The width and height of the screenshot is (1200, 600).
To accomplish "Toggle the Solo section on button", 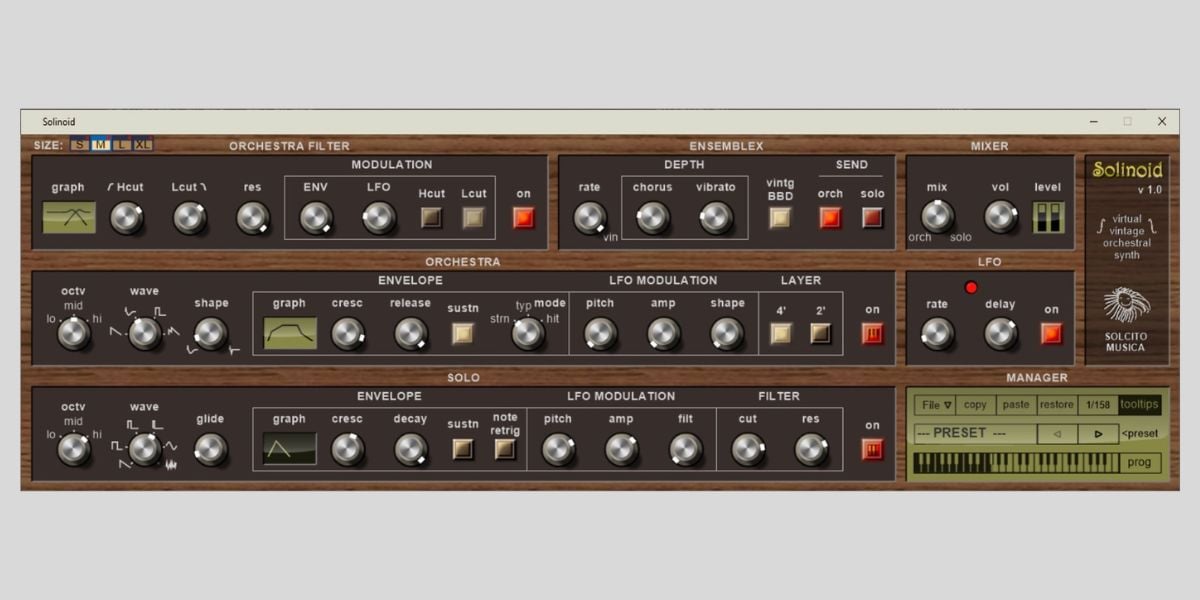I will 873,449.
